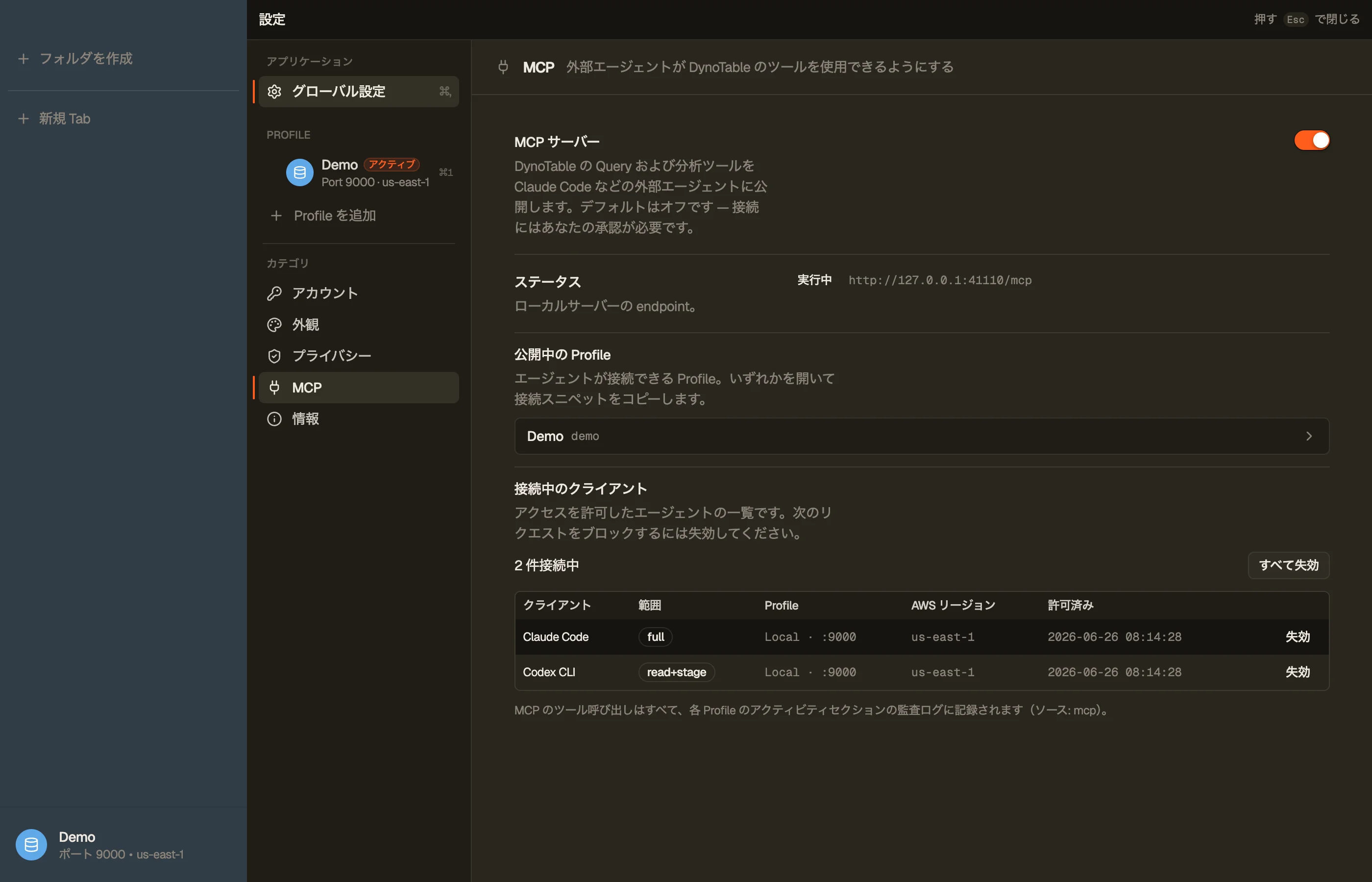Click the 実行中 status label
Image resolution: width=1372 pixels, height=882 pixels.
(x=814, y=280)
